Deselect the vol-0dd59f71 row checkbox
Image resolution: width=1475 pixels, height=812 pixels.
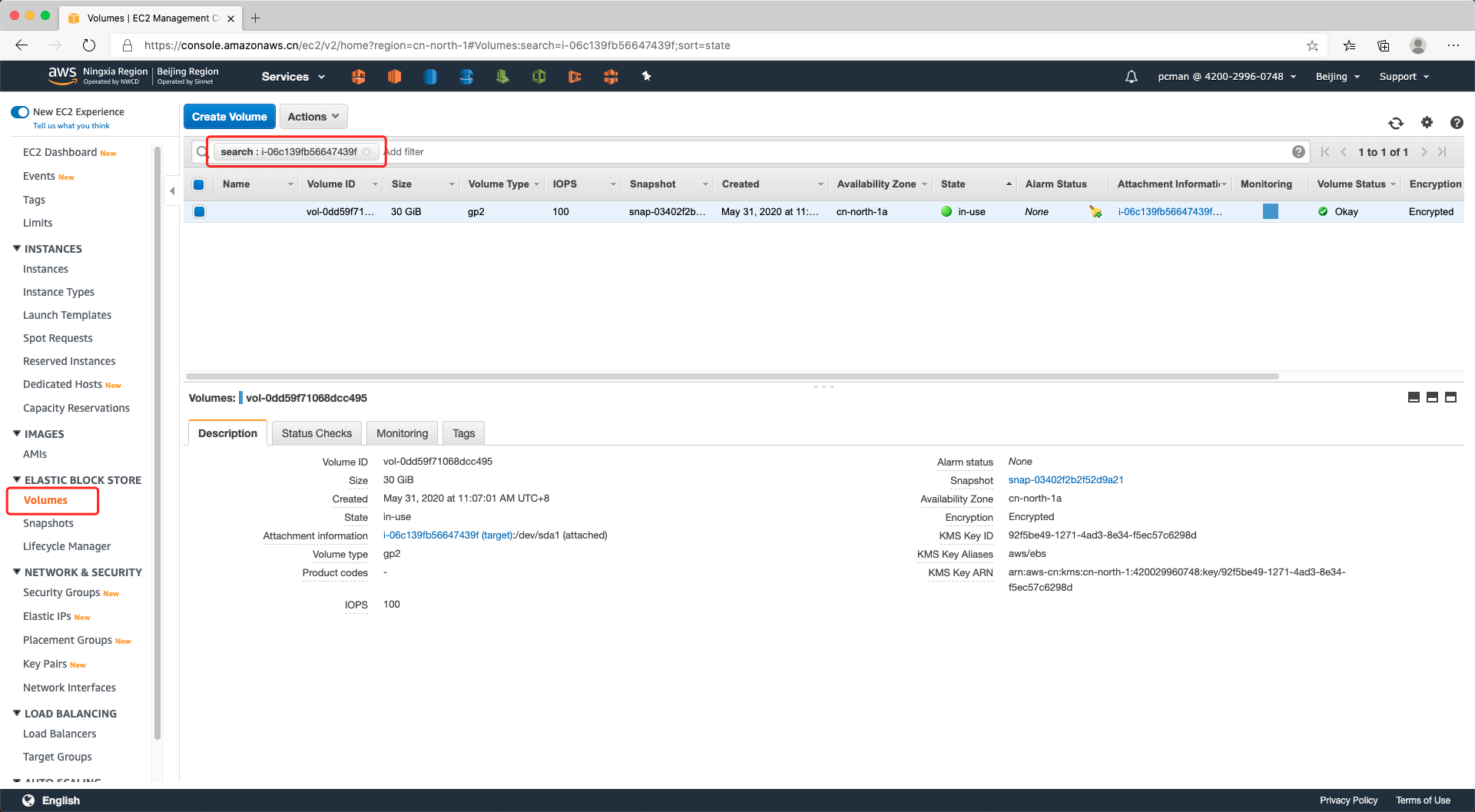tap(199, 212)
